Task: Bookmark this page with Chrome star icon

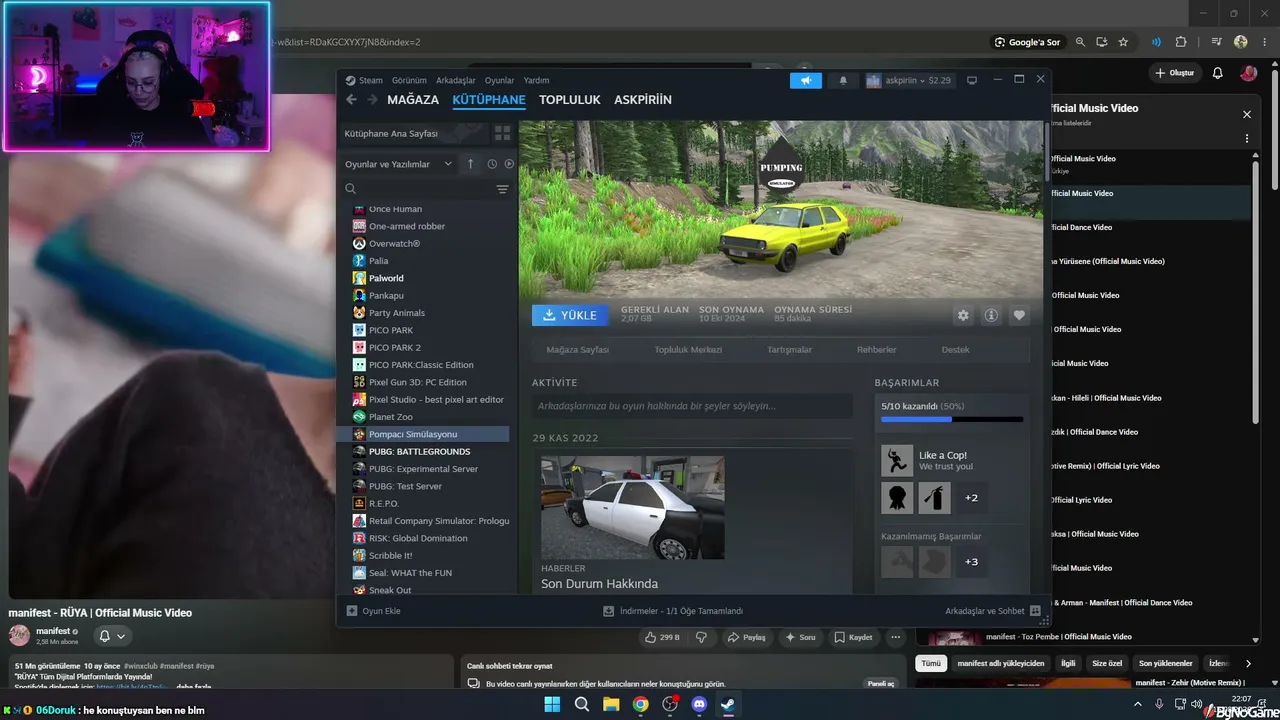Action: (x=1123, y=42)
